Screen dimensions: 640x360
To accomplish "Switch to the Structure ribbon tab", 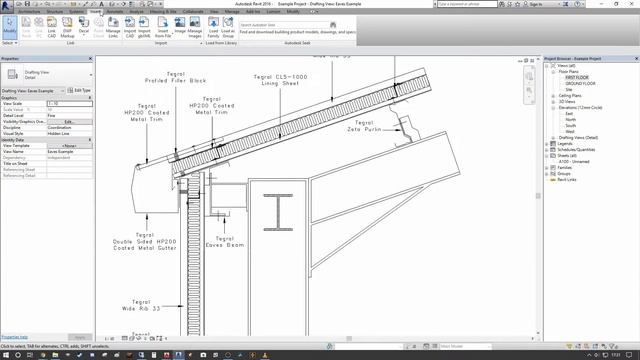I will tap(55, 12).
